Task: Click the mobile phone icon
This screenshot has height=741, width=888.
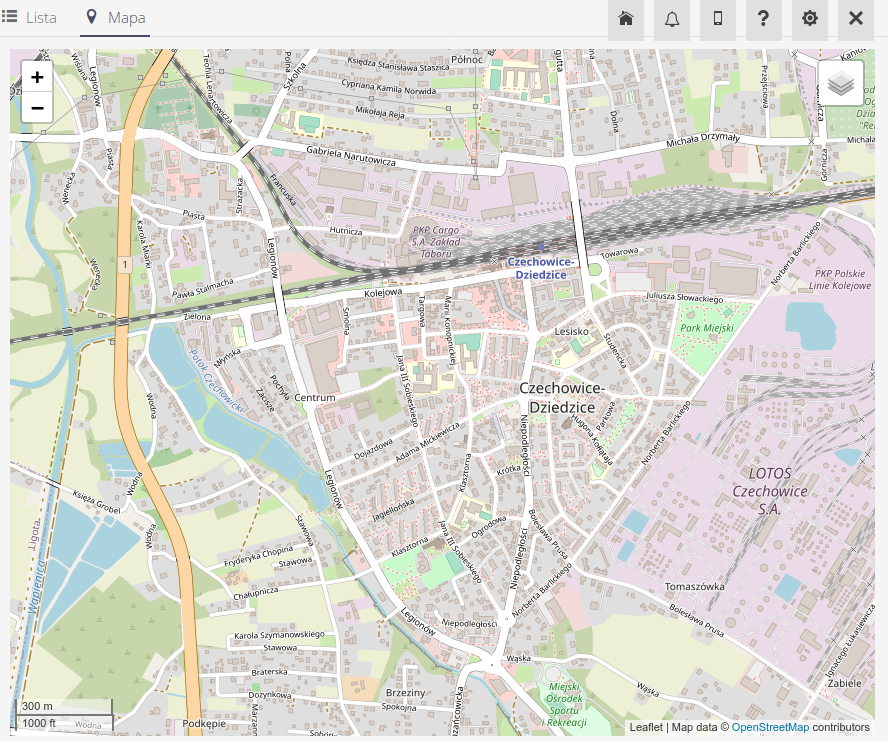Action: [x=718, y=19]
